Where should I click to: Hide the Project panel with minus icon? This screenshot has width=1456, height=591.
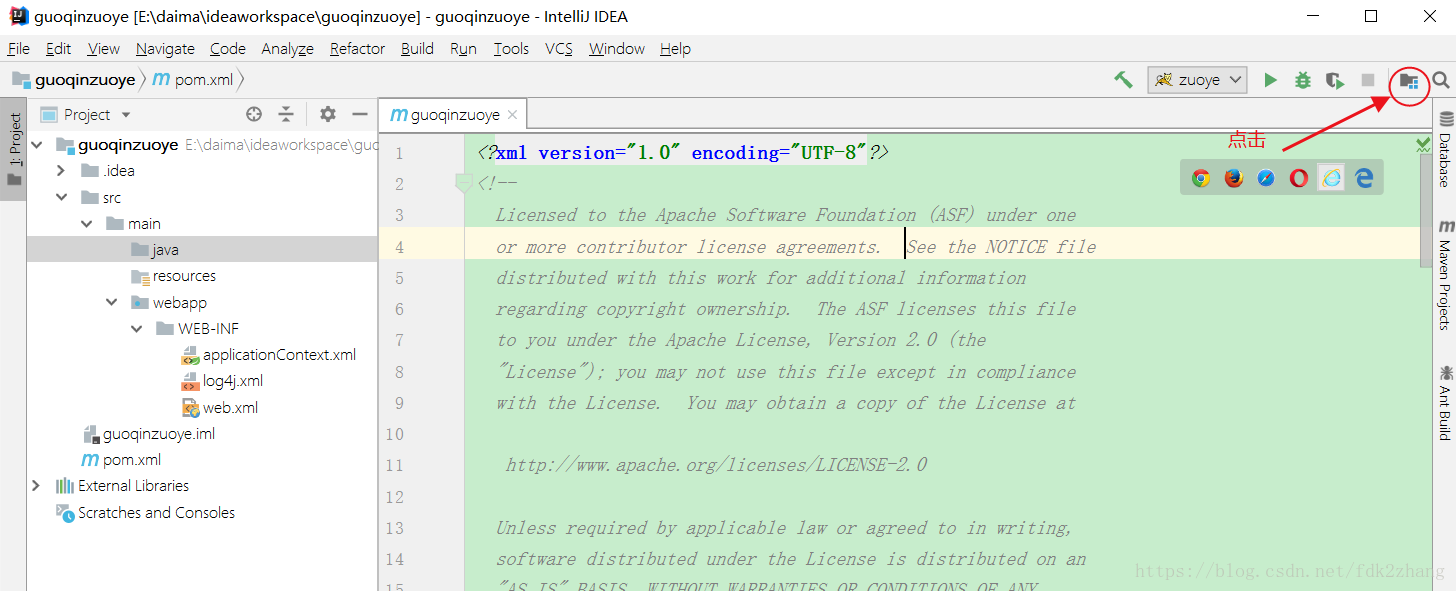pyautogui.click(x=360, y=114)
